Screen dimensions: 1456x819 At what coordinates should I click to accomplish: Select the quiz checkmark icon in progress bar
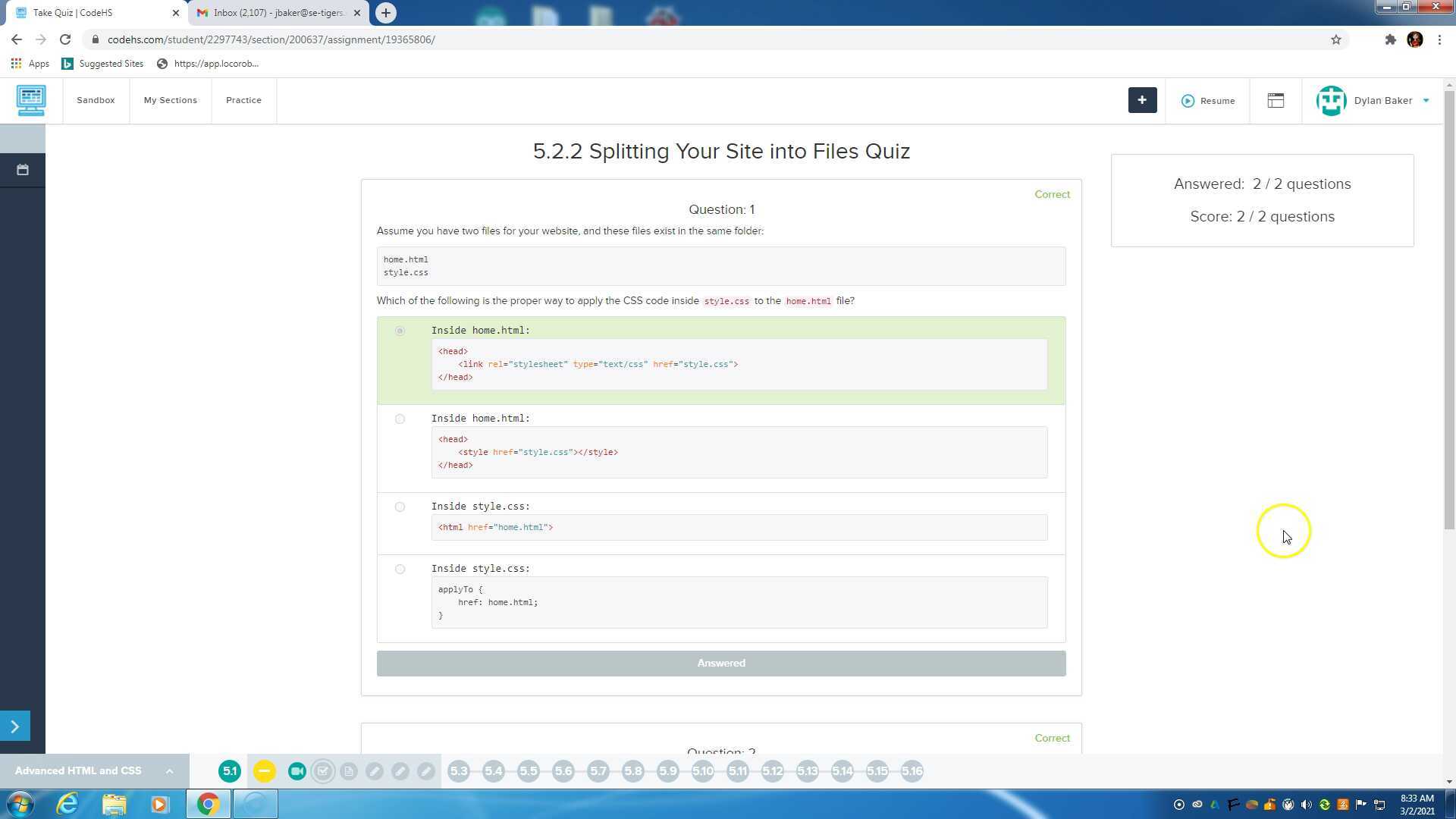click(x=323, y=771)
